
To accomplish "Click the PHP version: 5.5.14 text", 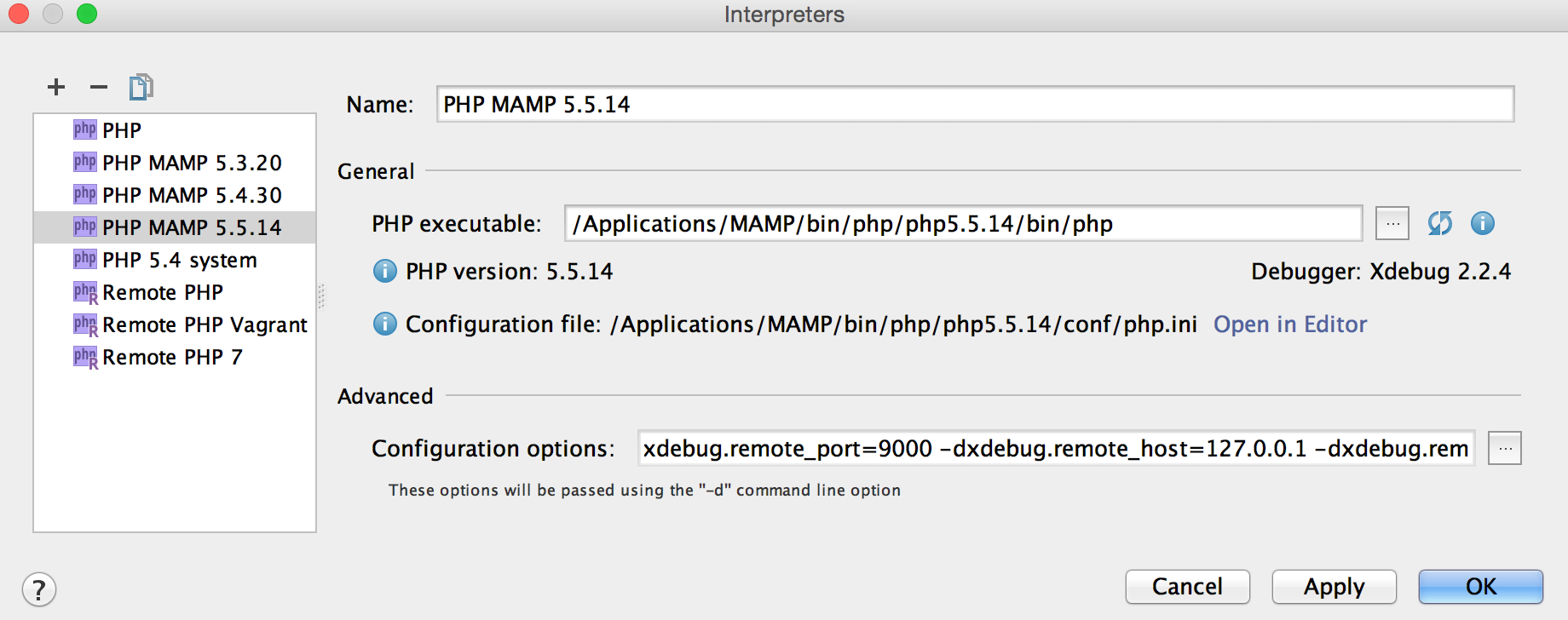I will (x=509, y=272).
